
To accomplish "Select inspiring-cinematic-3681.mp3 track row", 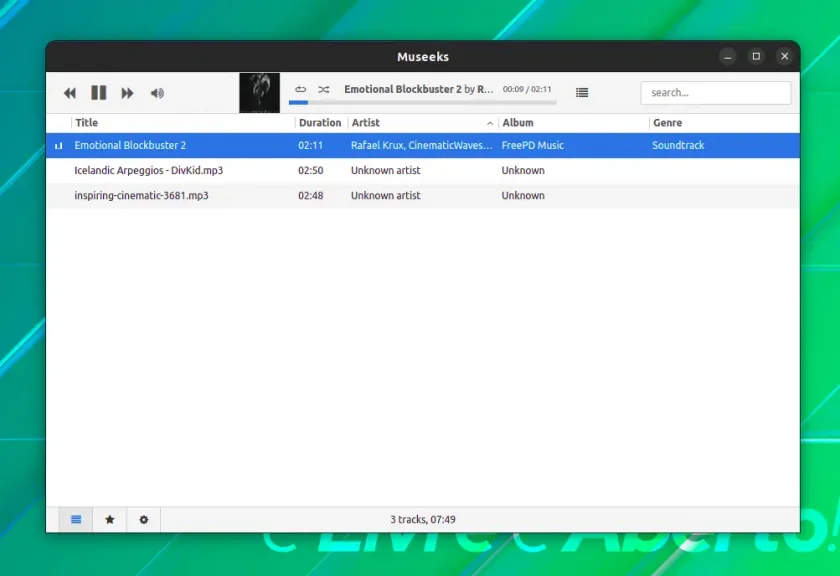I will click(x=423, y=196).
